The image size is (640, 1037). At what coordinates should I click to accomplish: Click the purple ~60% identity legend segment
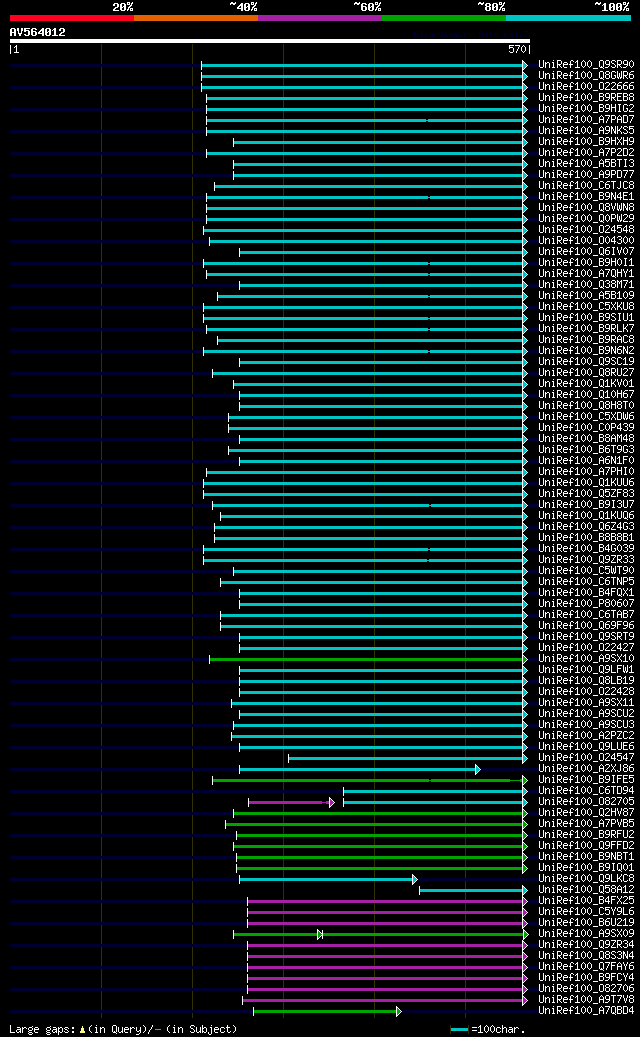pos(320,18)
